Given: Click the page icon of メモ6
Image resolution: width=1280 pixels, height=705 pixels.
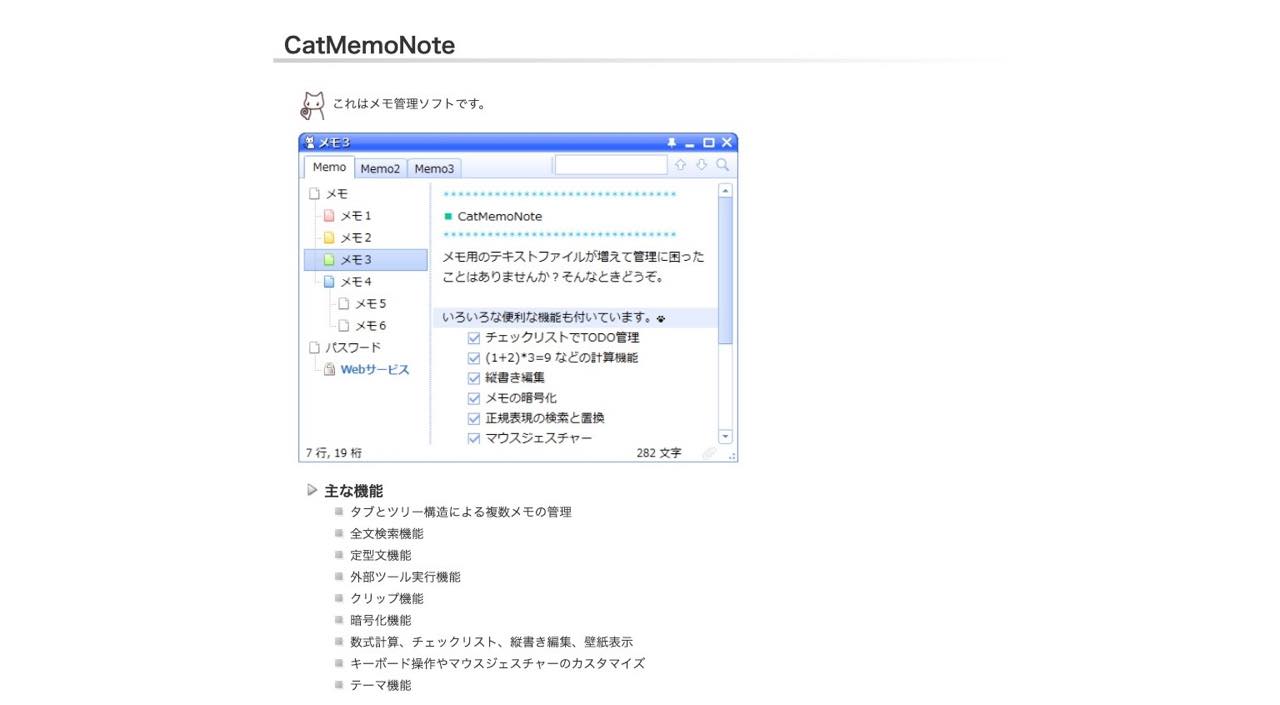Looking at the screenshot, I should 344,326.
